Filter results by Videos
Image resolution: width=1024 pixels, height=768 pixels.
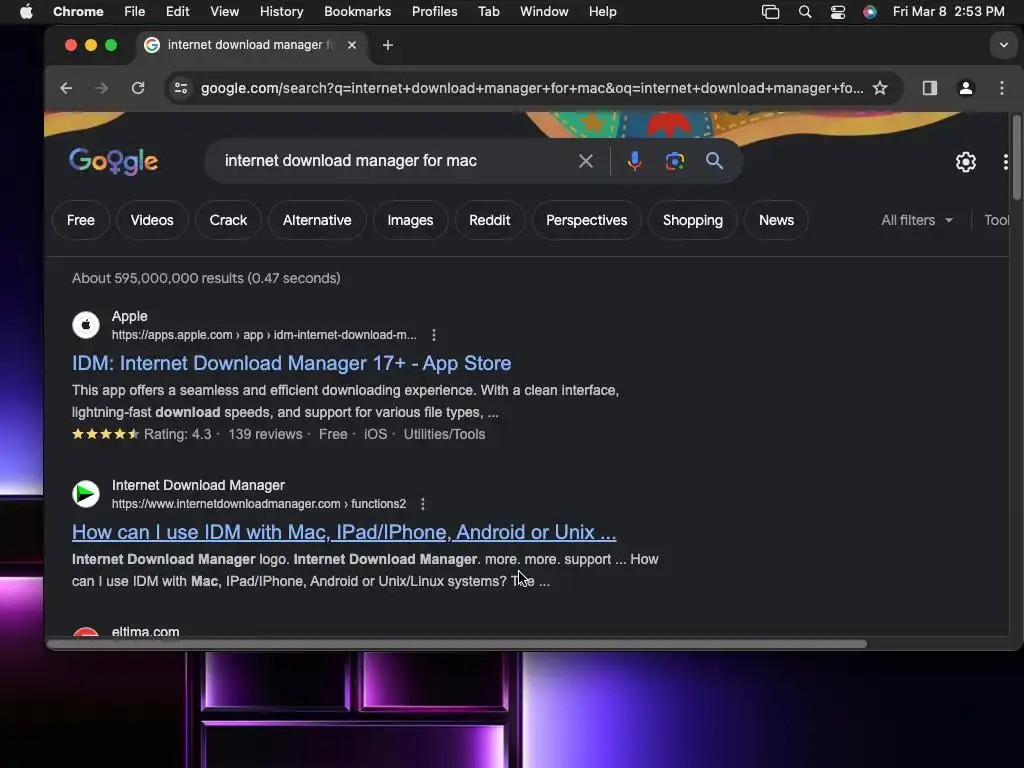click(152, 220)
